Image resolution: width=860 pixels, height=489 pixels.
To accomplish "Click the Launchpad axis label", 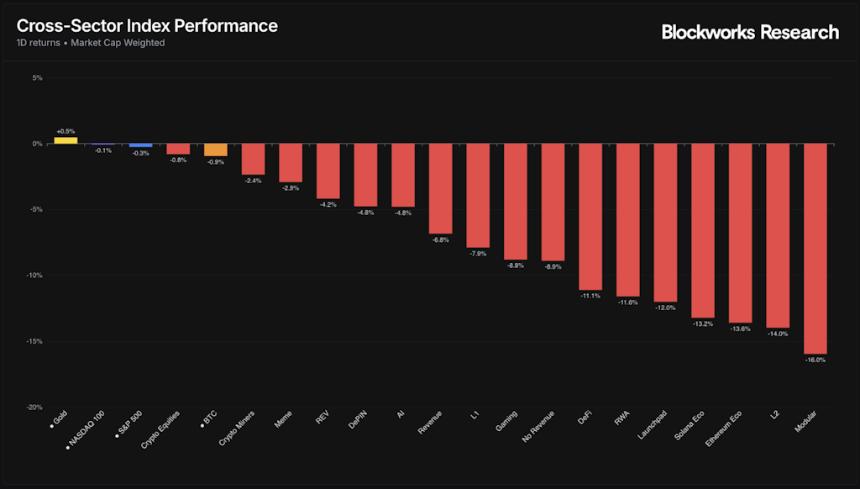I will tap(654, 426).
